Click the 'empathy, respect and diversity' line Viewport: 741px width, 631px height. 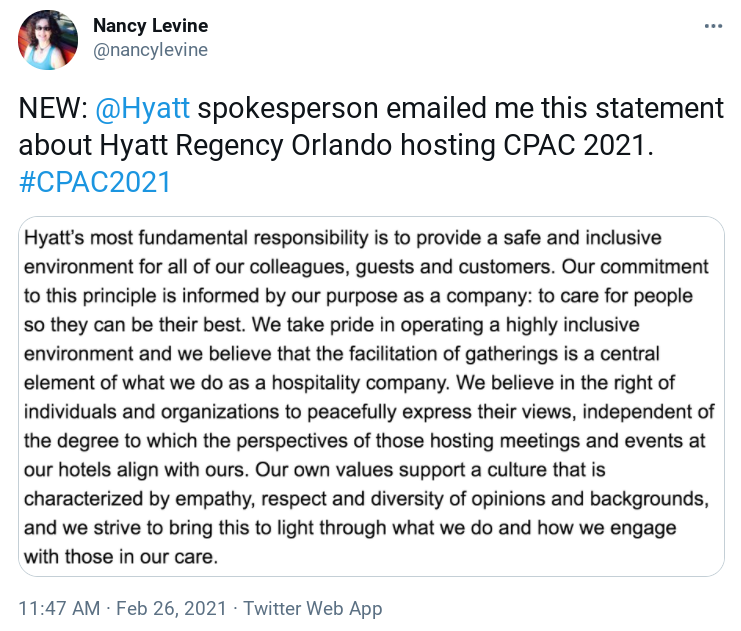366,499
